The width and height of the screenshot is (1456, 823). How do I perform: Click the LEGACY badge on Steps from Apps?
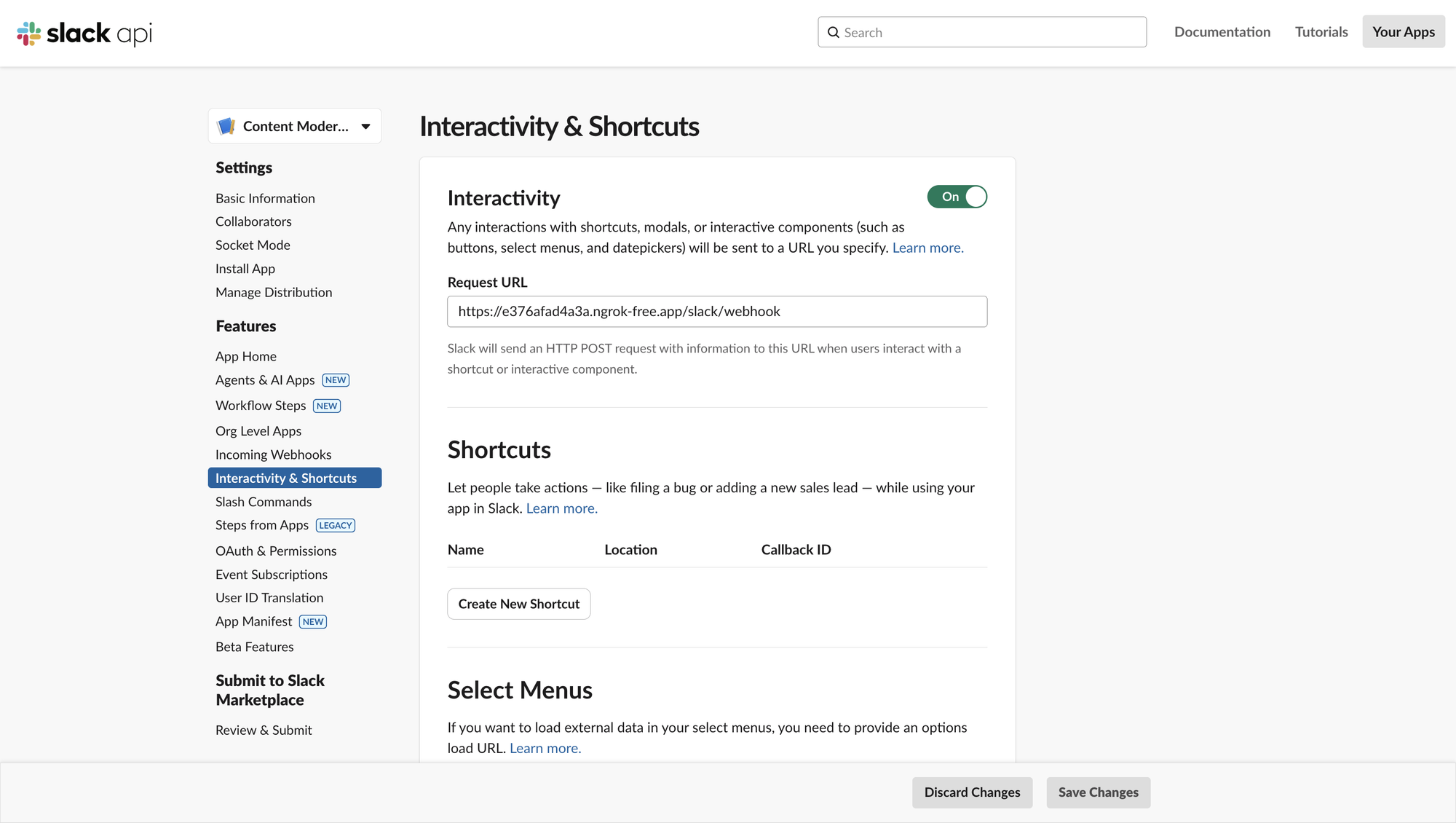click(336, 525)
